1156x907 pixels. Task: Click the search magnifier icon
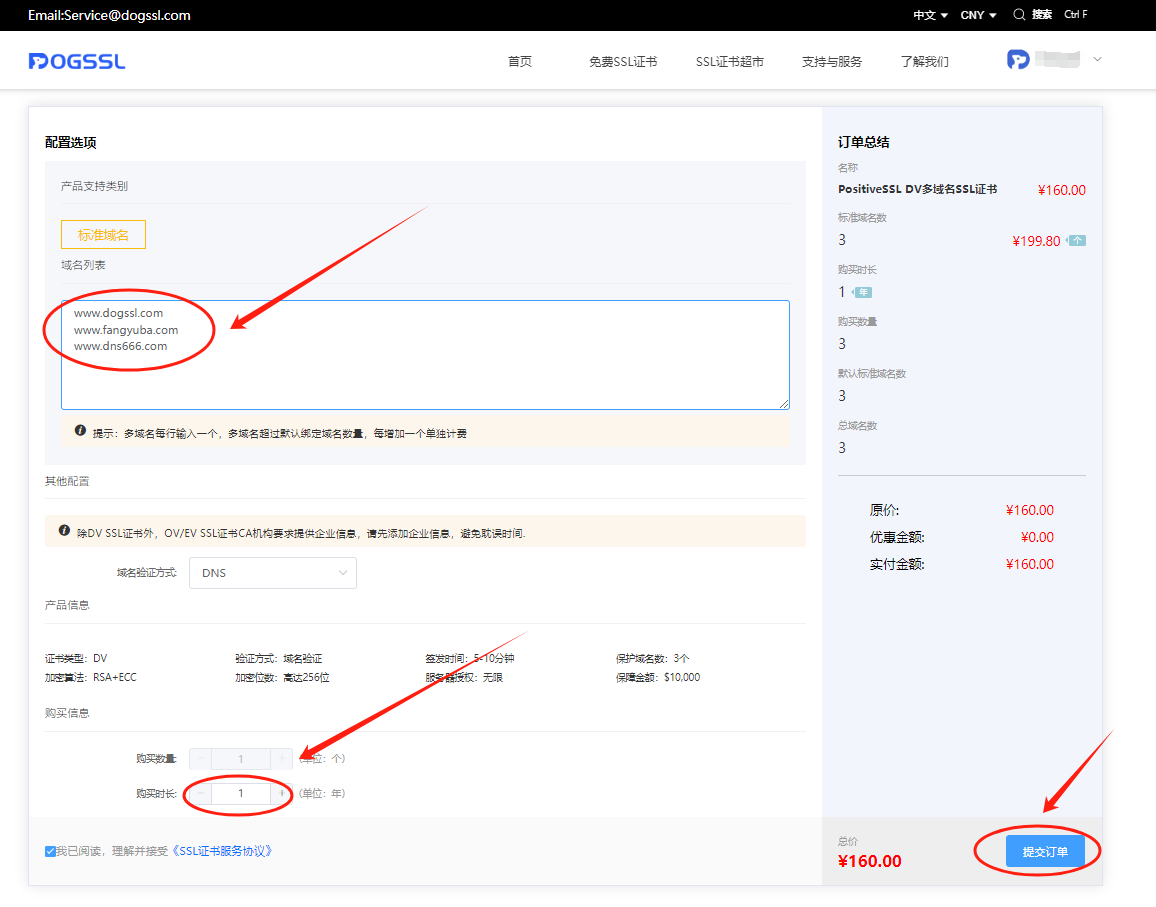[1019, 15]
